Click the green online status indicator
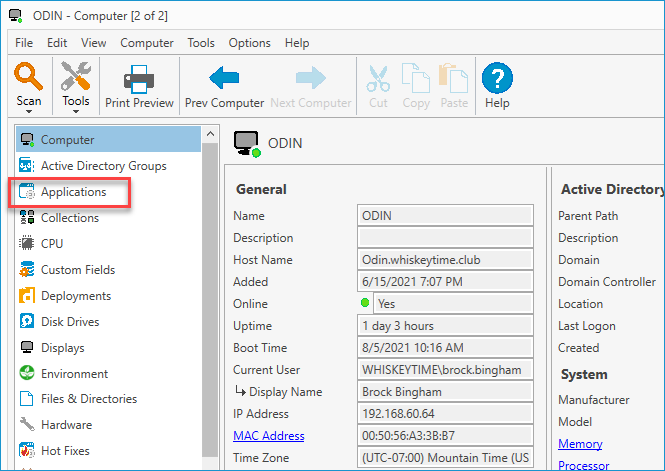 (x=365, y=303)
